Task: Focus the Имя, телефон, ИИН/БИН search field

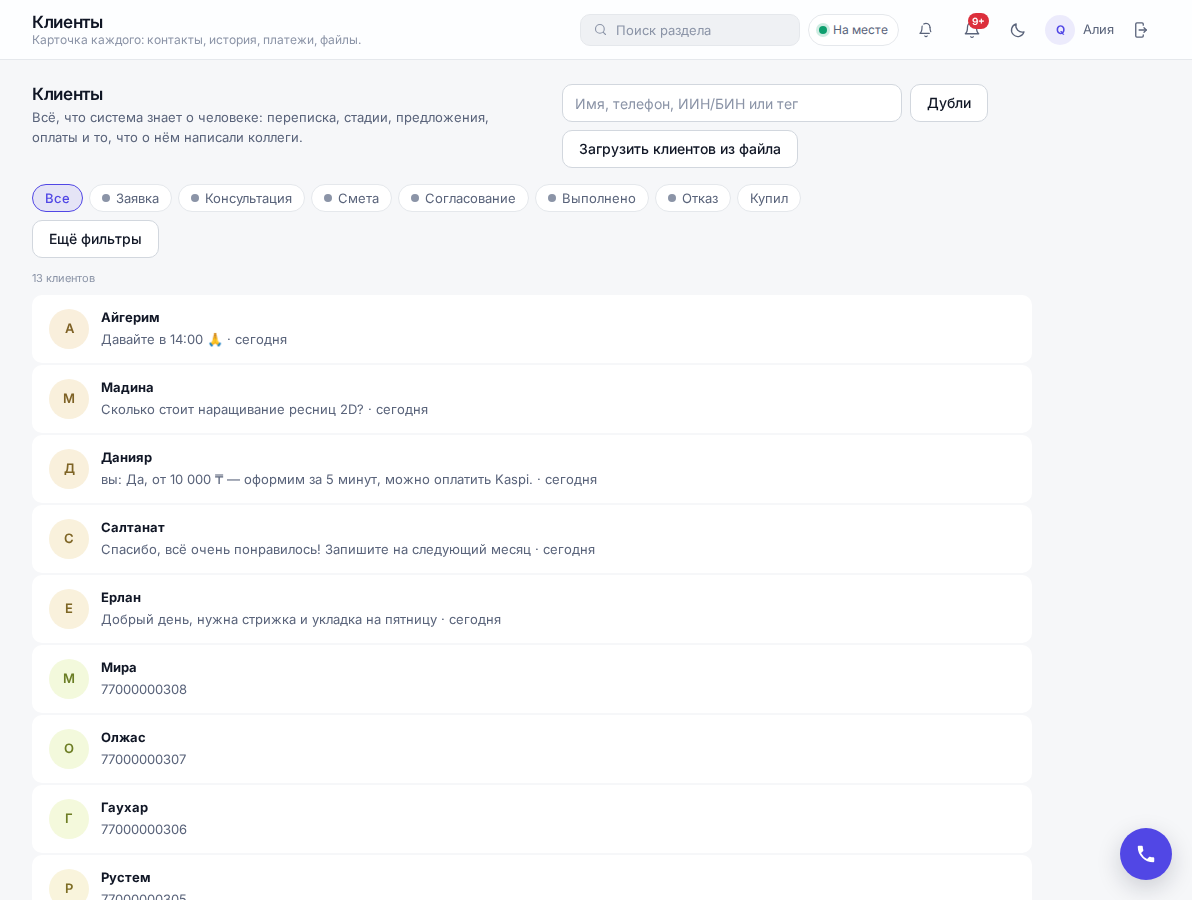Action: [731, 103]
